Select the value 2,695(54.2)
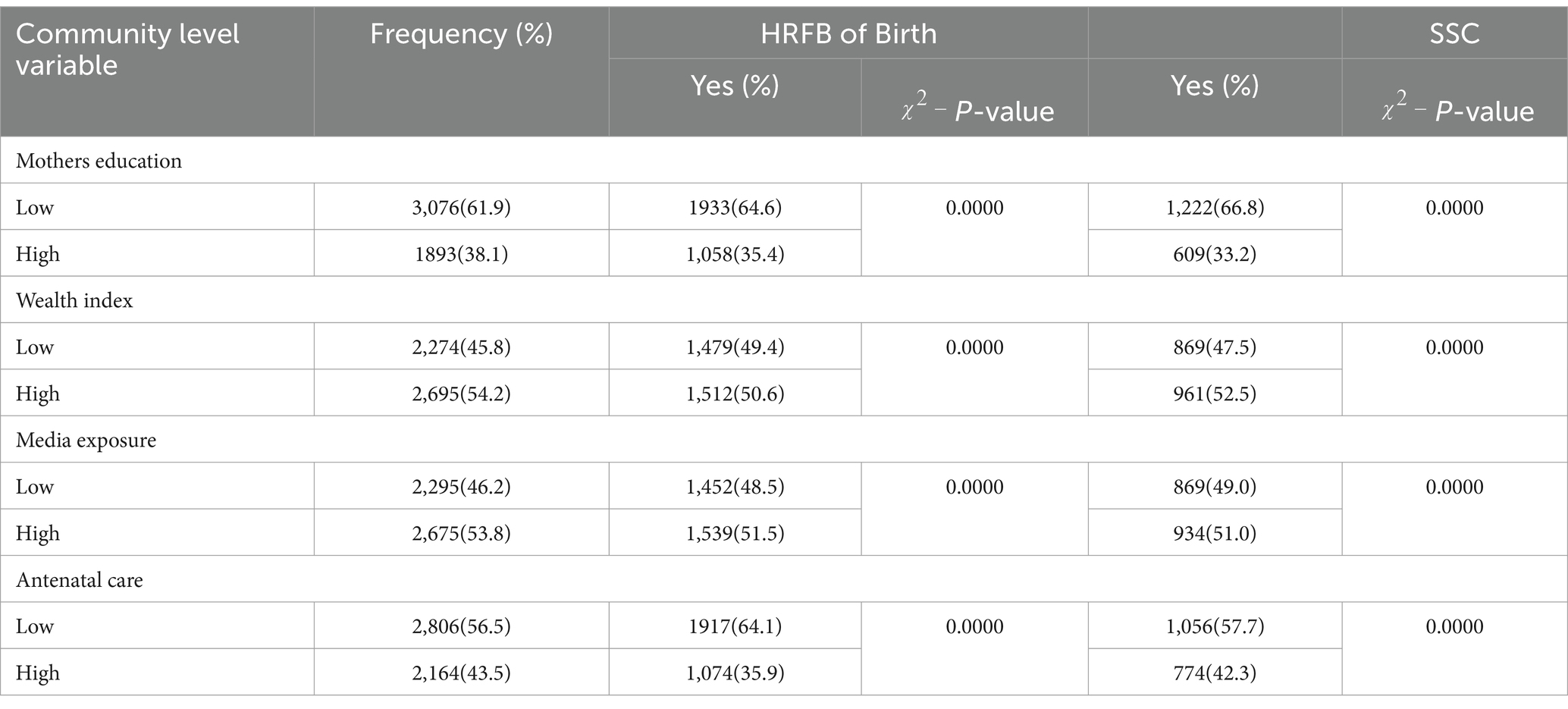Screen dimensions: 1568x709 pyautogui.click(x=461, y=394)
